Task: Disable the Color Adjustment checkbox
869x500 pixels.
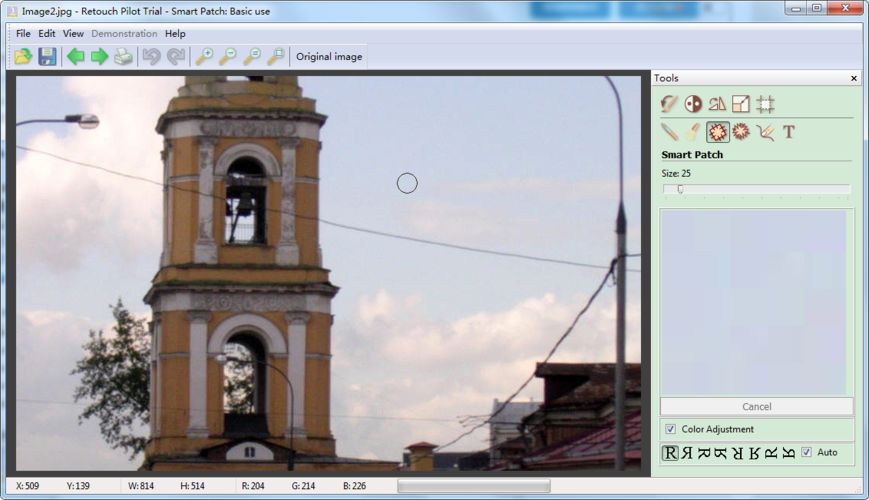Action: tap(670, 429)
